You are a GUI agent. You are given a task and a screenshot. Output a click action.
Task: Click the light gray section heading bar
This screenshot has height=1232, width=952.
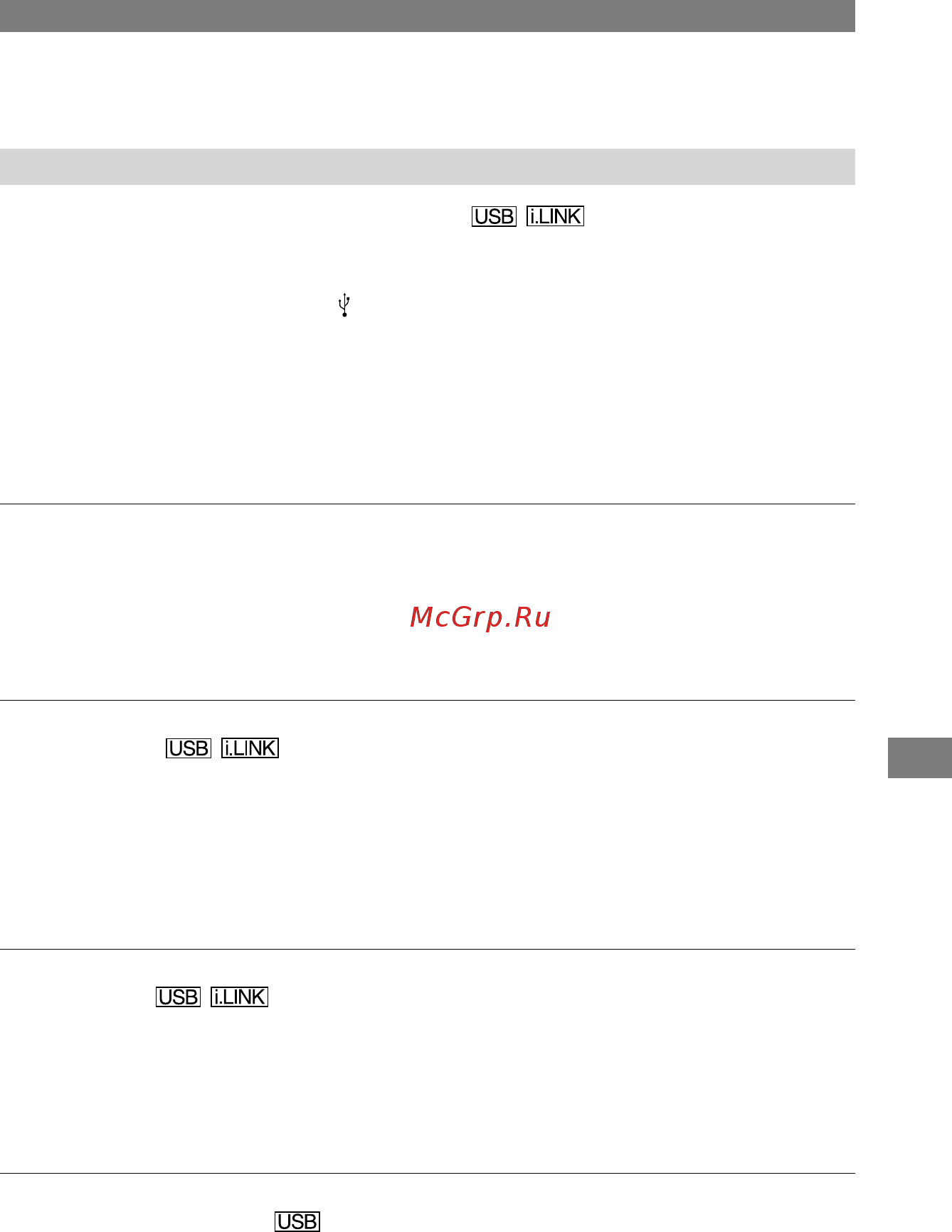pyautogui.click(x=427, y=166)
